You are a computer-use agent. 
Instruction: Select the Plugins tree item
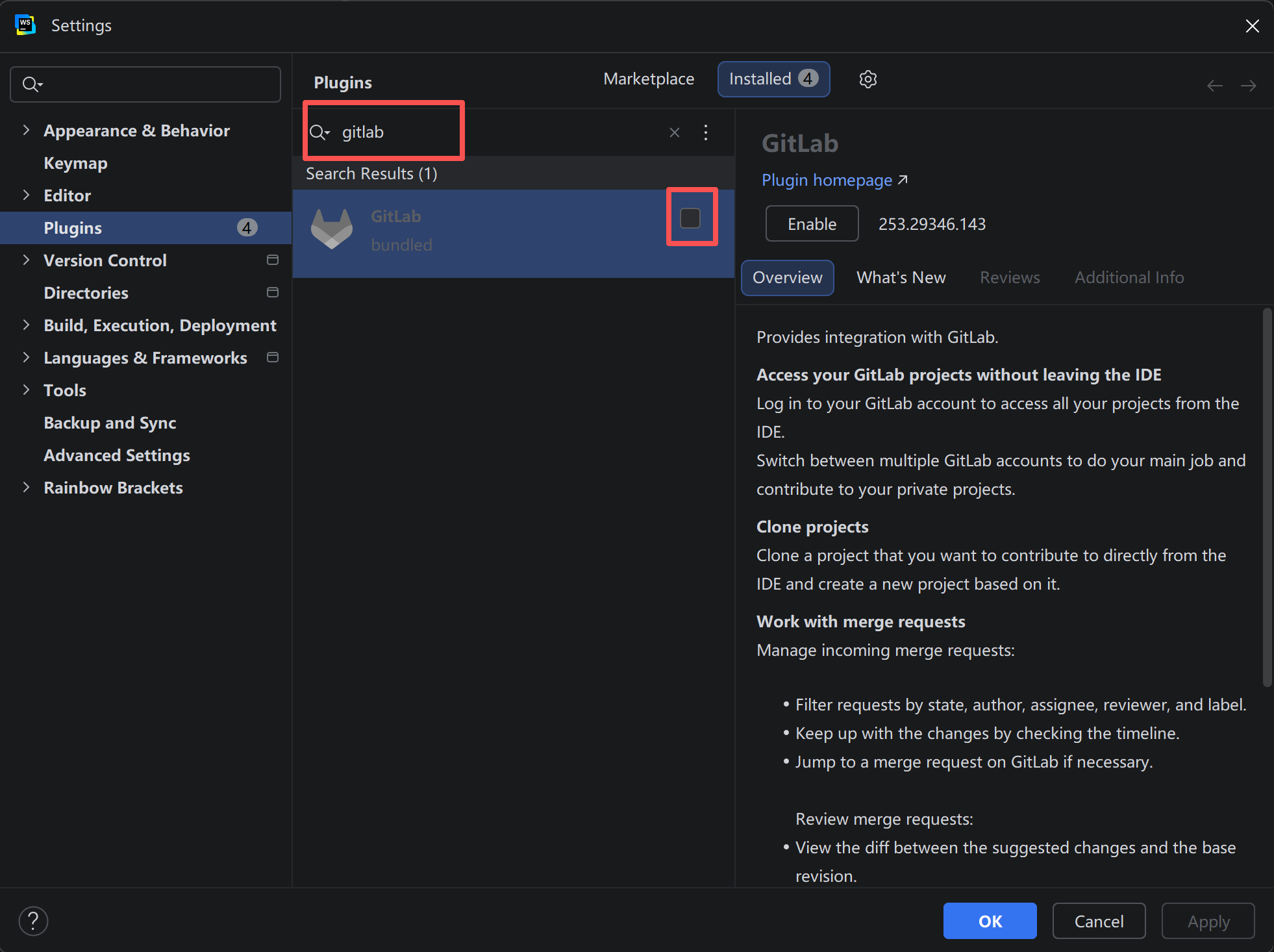point(146,228)
